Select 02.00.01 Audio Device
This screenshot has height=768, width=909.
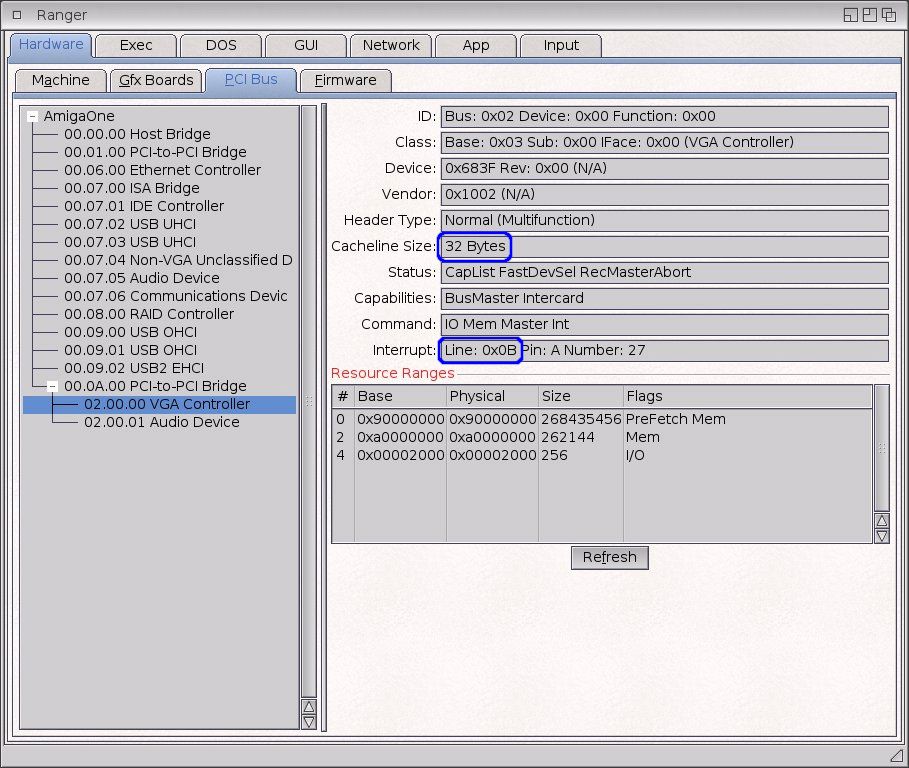(x=162, y=422)
